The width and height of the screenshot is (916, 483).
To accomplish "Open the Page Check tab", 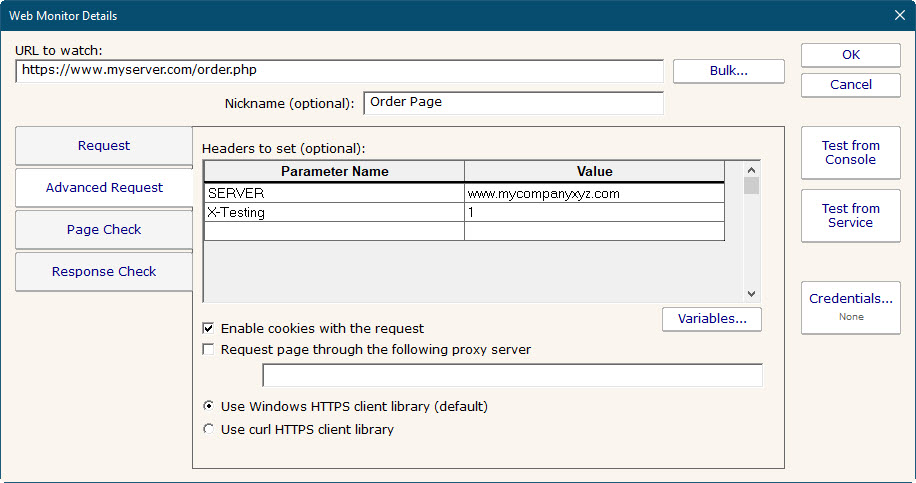I will 104,230.
